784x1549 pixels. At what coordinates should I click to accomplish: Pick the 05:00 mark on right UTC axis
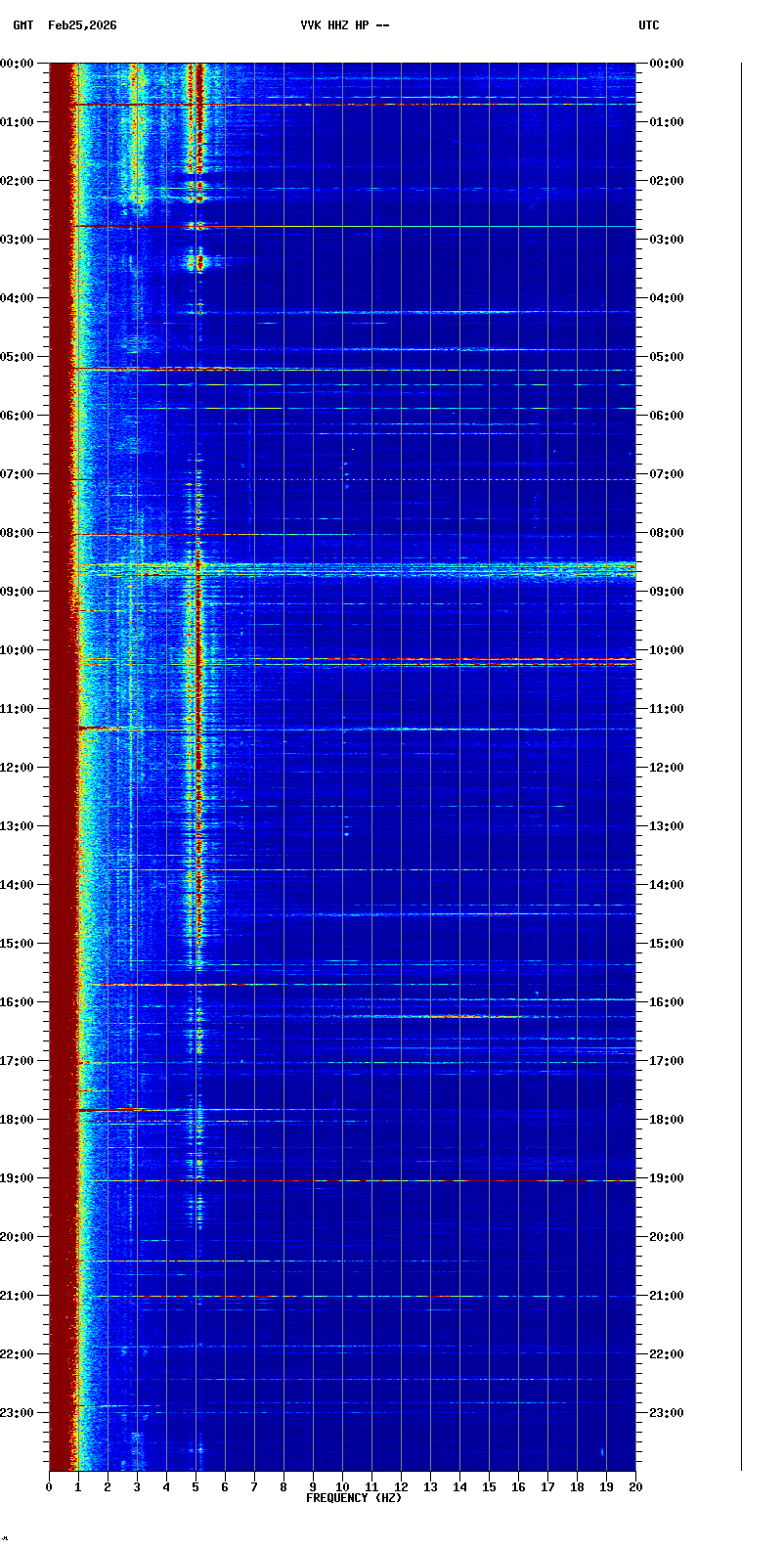coord(667,357)
